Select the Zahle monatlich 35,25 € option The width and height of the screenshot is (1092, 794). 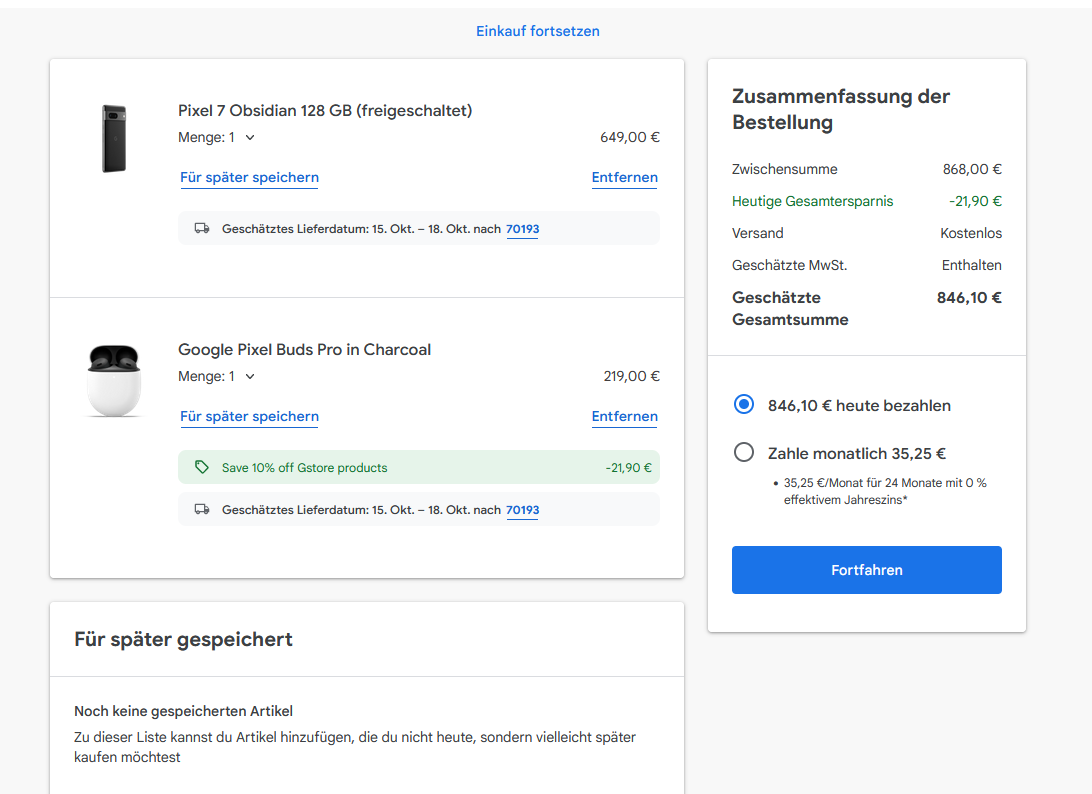coord(743,453)
